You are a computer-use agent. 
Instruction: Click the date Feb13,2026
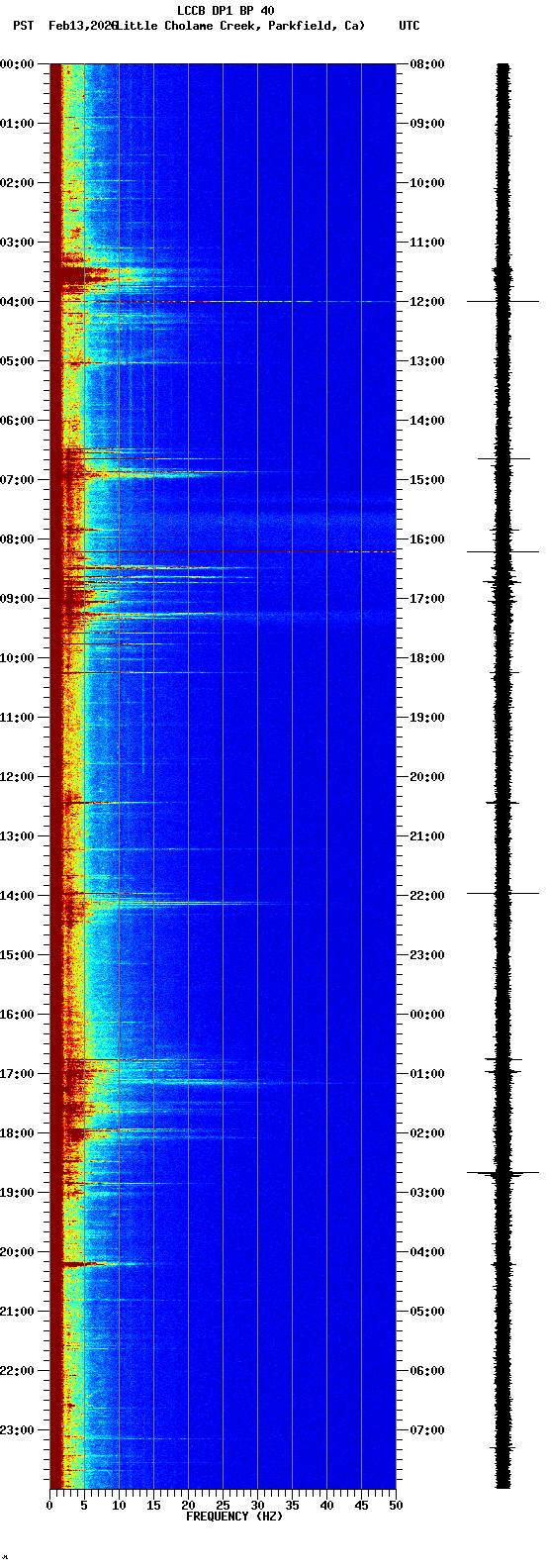(82, 26)
